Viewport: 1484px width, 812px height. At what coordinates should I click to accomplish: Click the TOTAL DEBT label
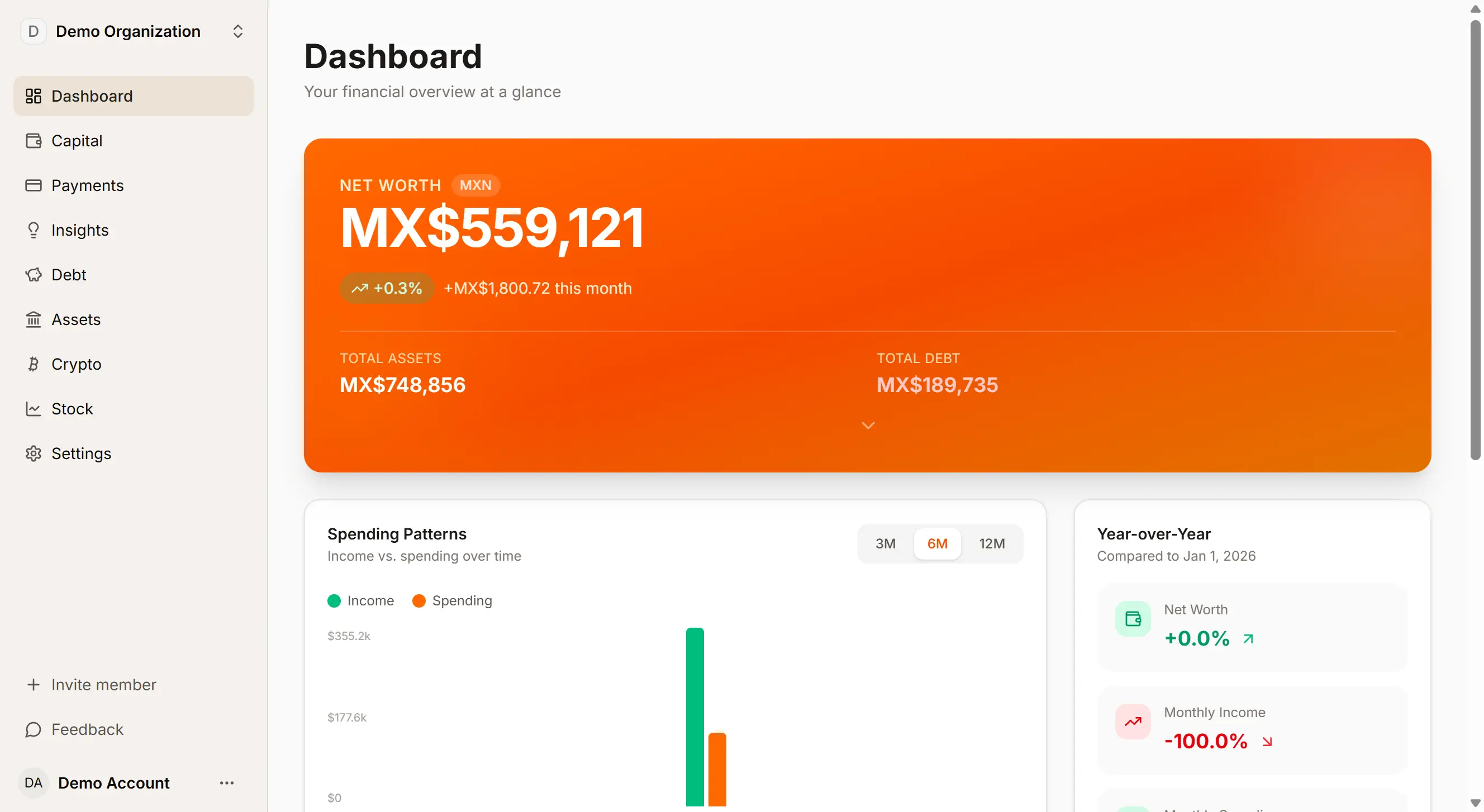click(x=919, y=358)
